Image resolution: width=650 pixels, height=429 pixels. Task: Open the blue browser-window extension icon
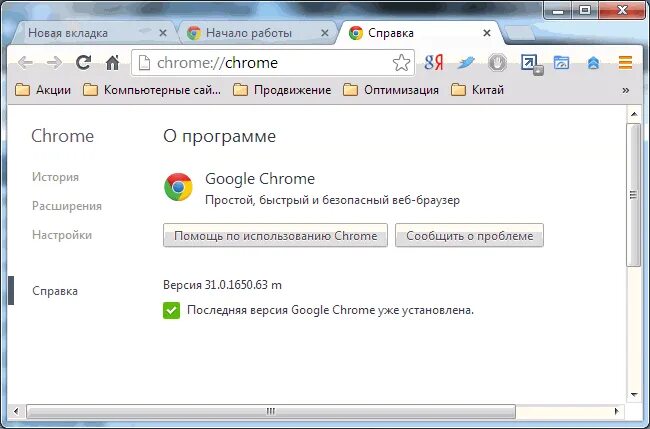click(x=561, y=63)
